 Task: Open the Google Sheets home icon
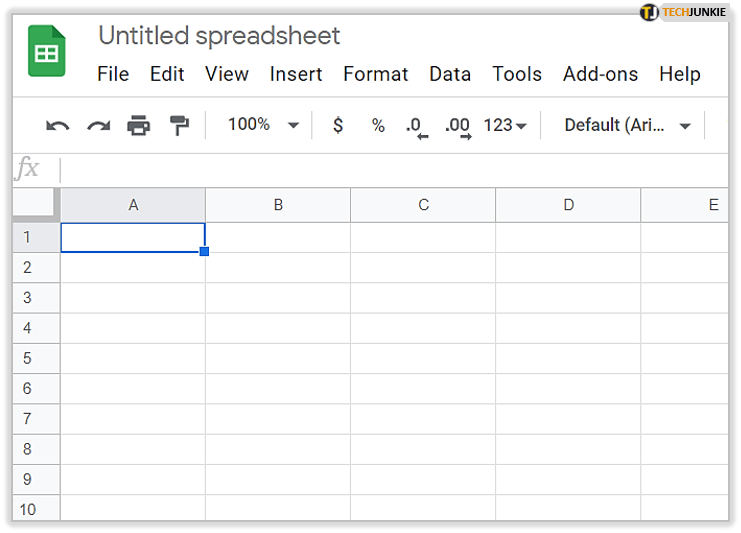45,55
